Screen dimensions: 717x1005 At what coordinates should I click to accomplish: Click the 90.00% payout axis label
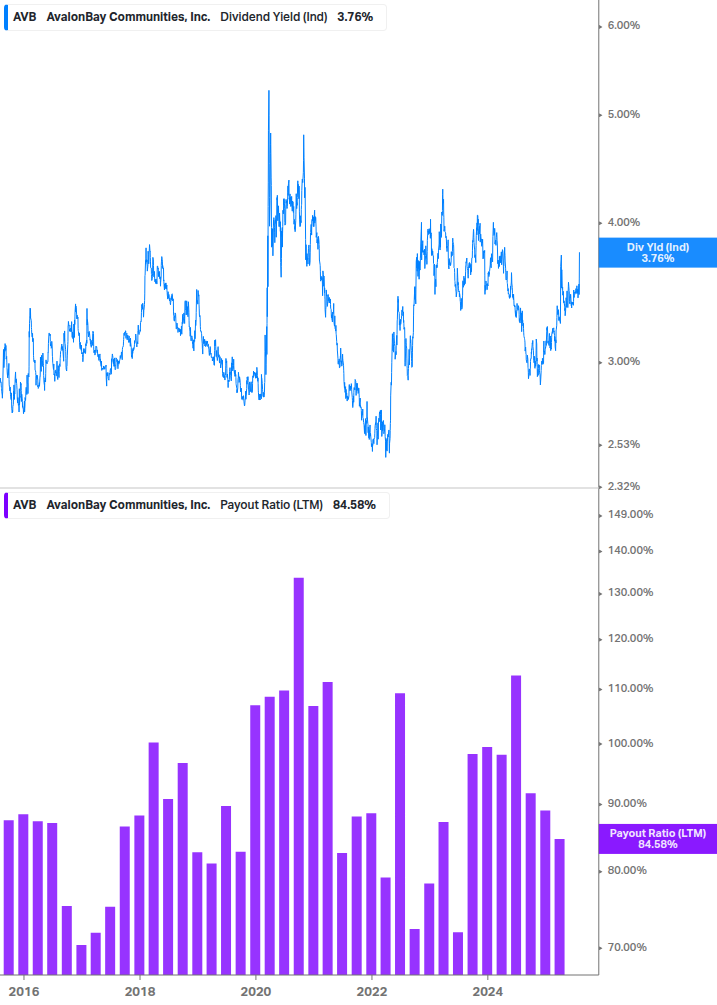tap(627, 804)
